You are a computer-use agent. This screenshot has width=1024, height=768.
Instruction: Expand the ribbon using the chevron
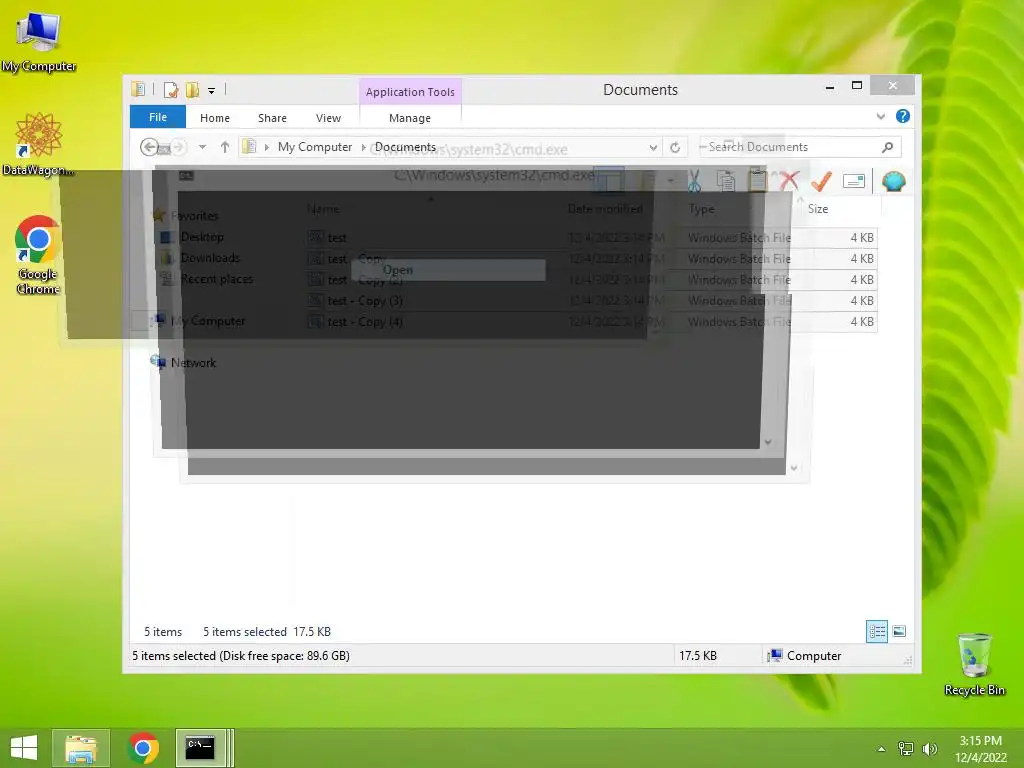[x=881, y=116]
